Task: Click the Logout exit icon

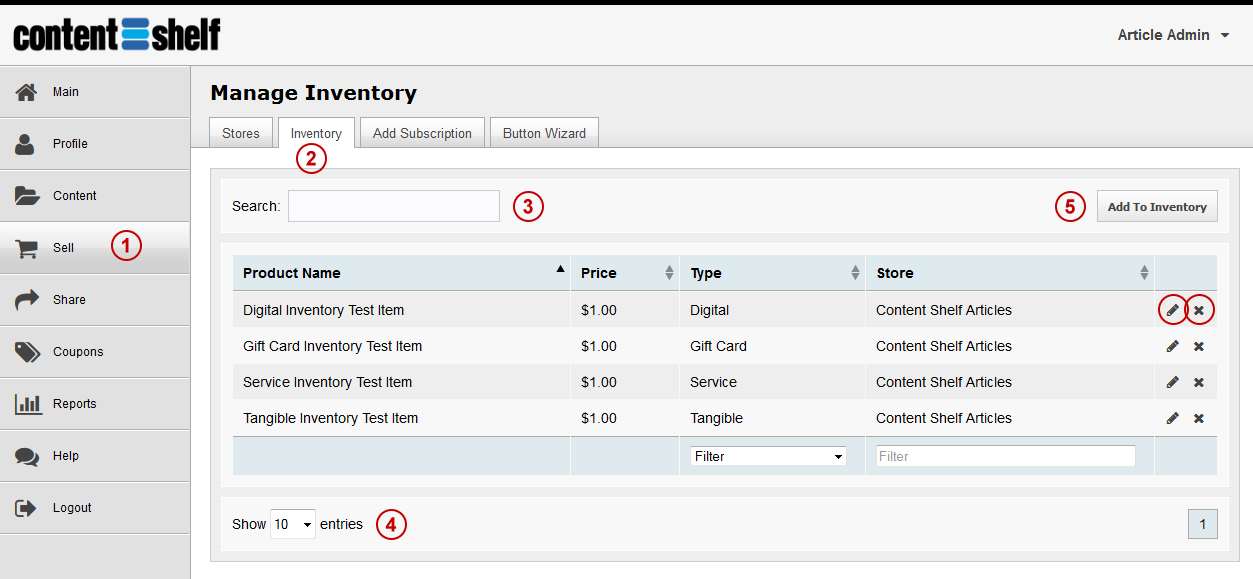Action: coord(26,508)
